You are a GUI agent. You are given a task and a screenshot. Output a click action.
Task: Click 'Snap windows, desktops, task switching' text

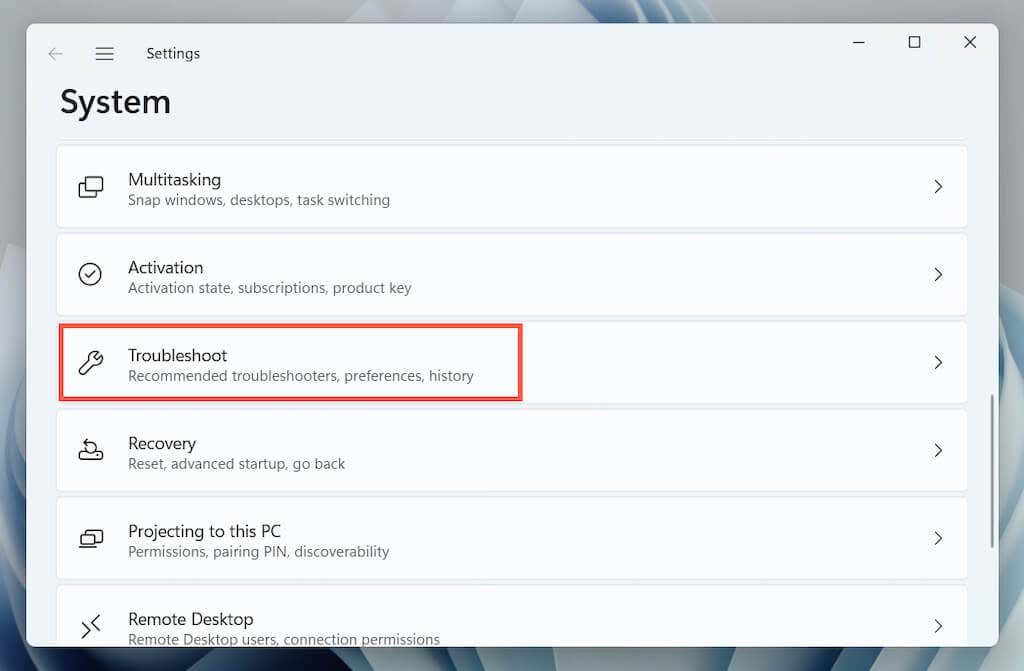click(259, 200)
